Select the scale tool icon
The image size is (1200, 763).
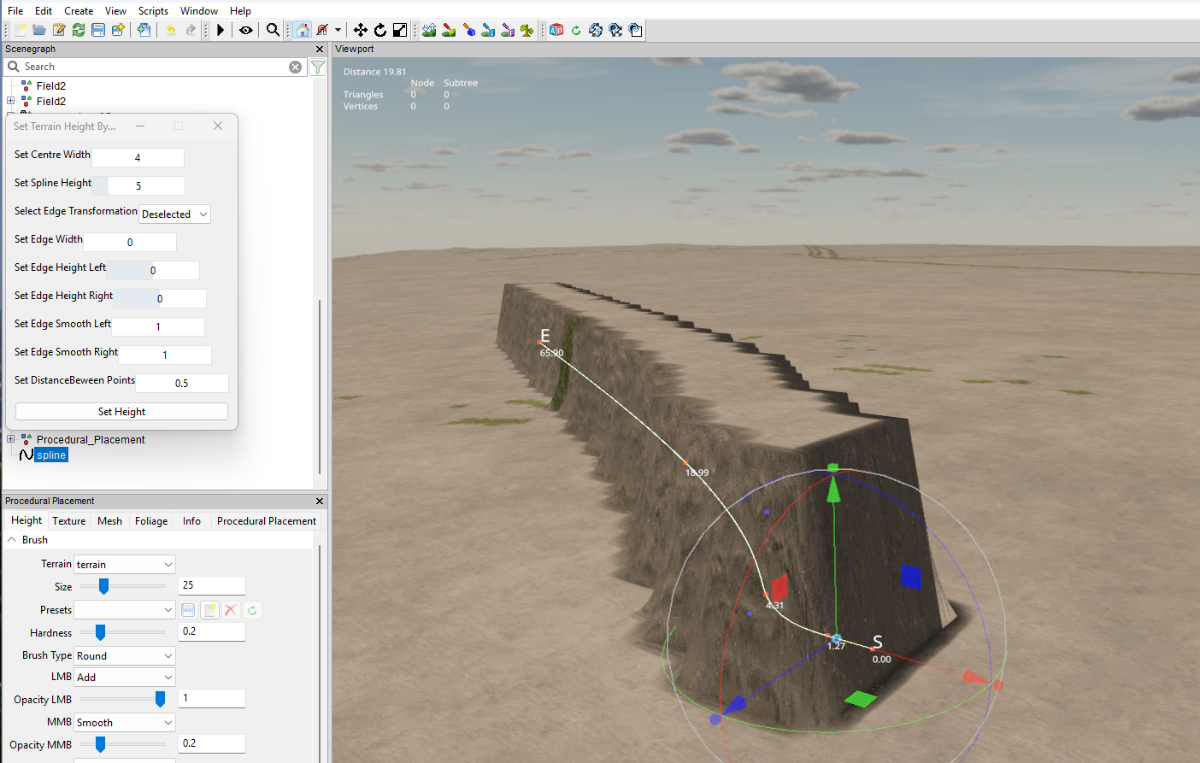tap(399, 30)
